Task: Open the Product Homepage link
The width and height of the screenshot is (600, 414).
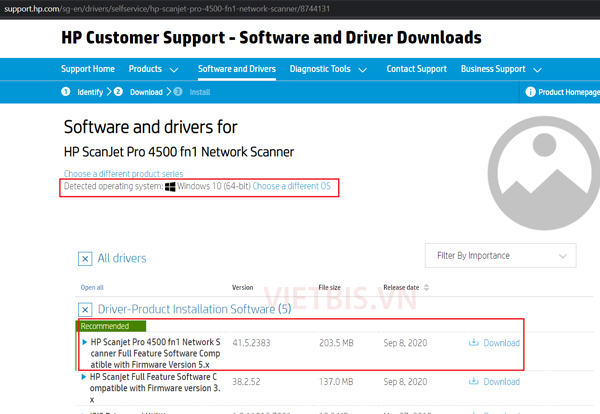Action: pyautogui.click(x=569, y=92)
